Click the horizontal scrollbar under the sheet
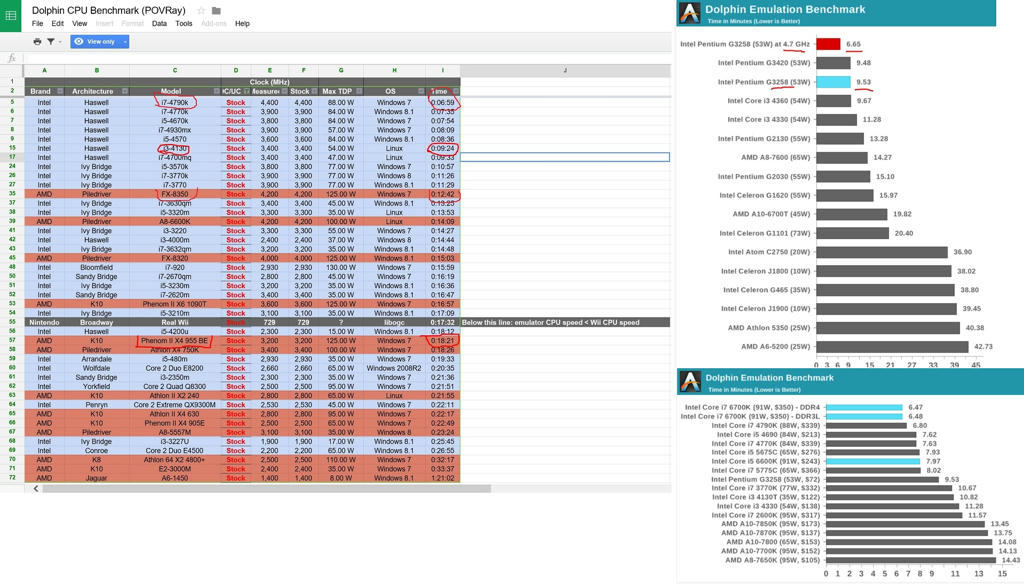Image resolution: width=1024 pixels, height=585 pixels. [x=266, y=488]
